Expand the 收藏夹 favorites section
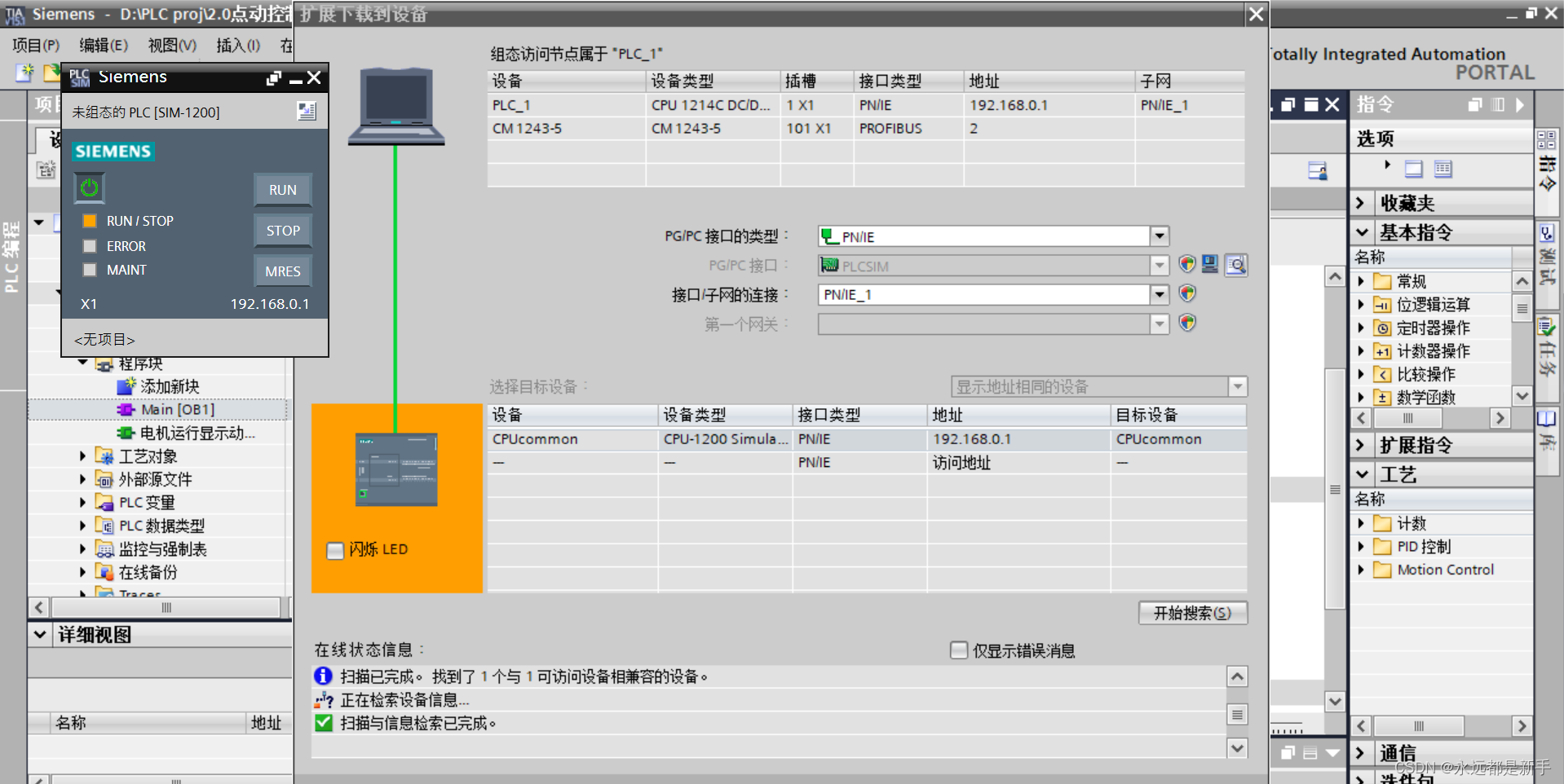The height and width of the screenshot is (784, 1564). tap(1360, 203)
